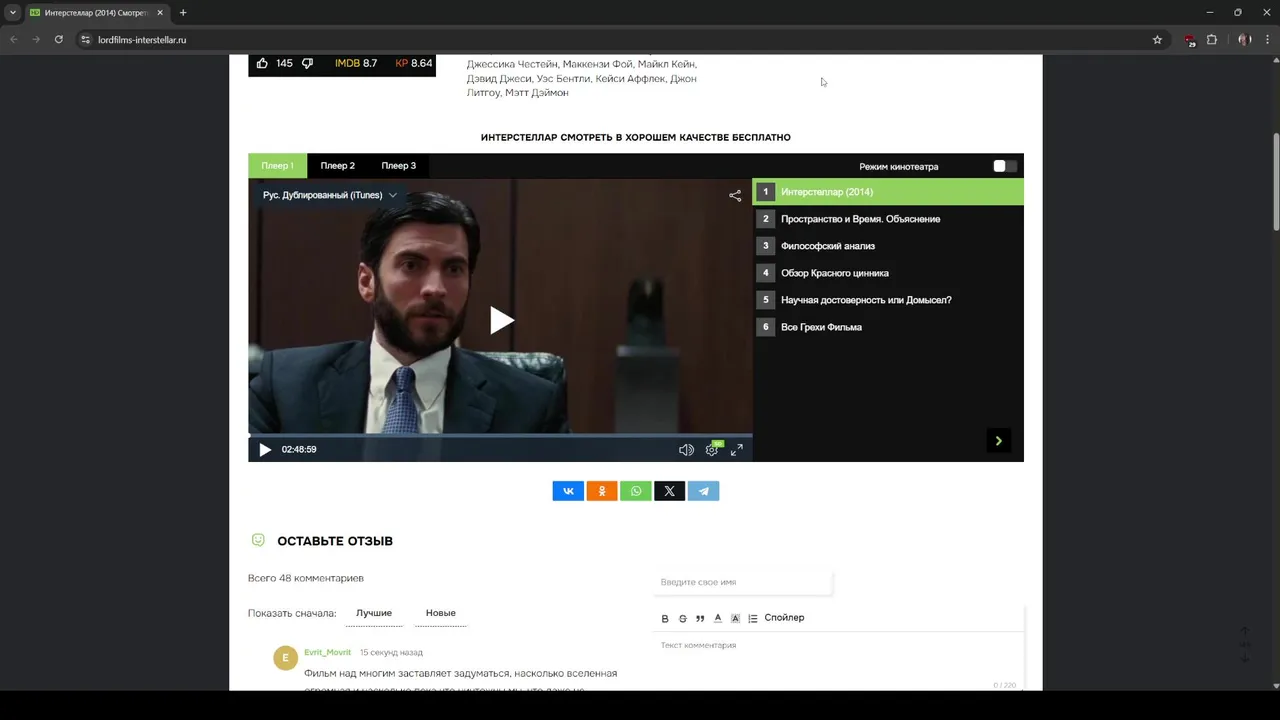Viewport: 1280px width, 720px height.
Task: View site information icon in address bar
Action: pos(86,40)
